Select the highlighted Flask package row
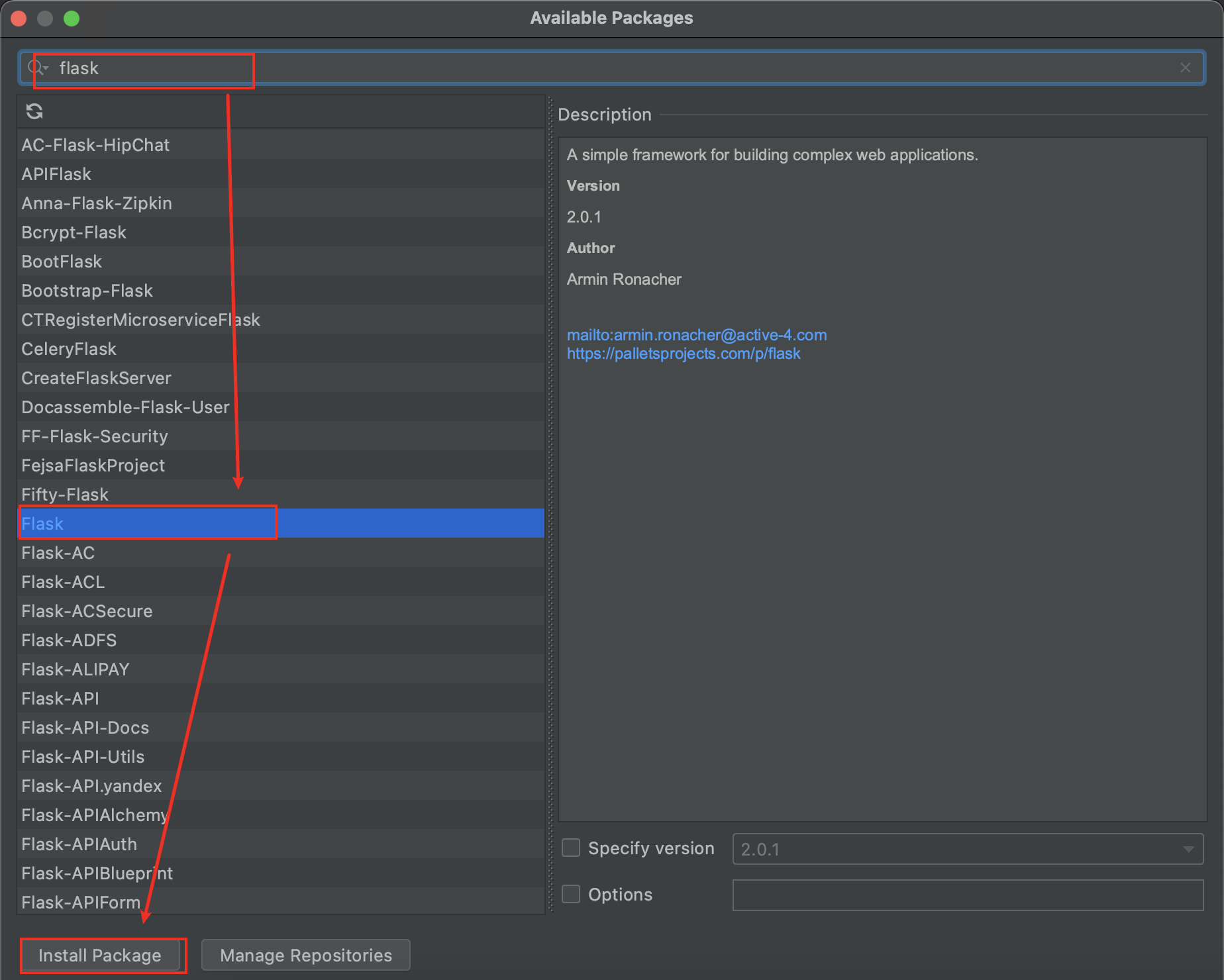This screenshot has height=980, width=1224. pyautogui.click(x=281, y=523)
